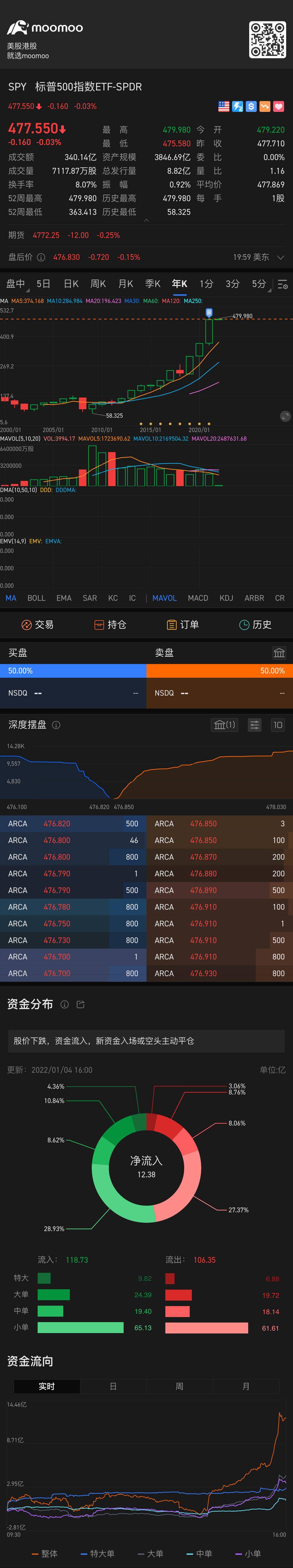Select bid row ARCA 476.820 size 500

73,824
